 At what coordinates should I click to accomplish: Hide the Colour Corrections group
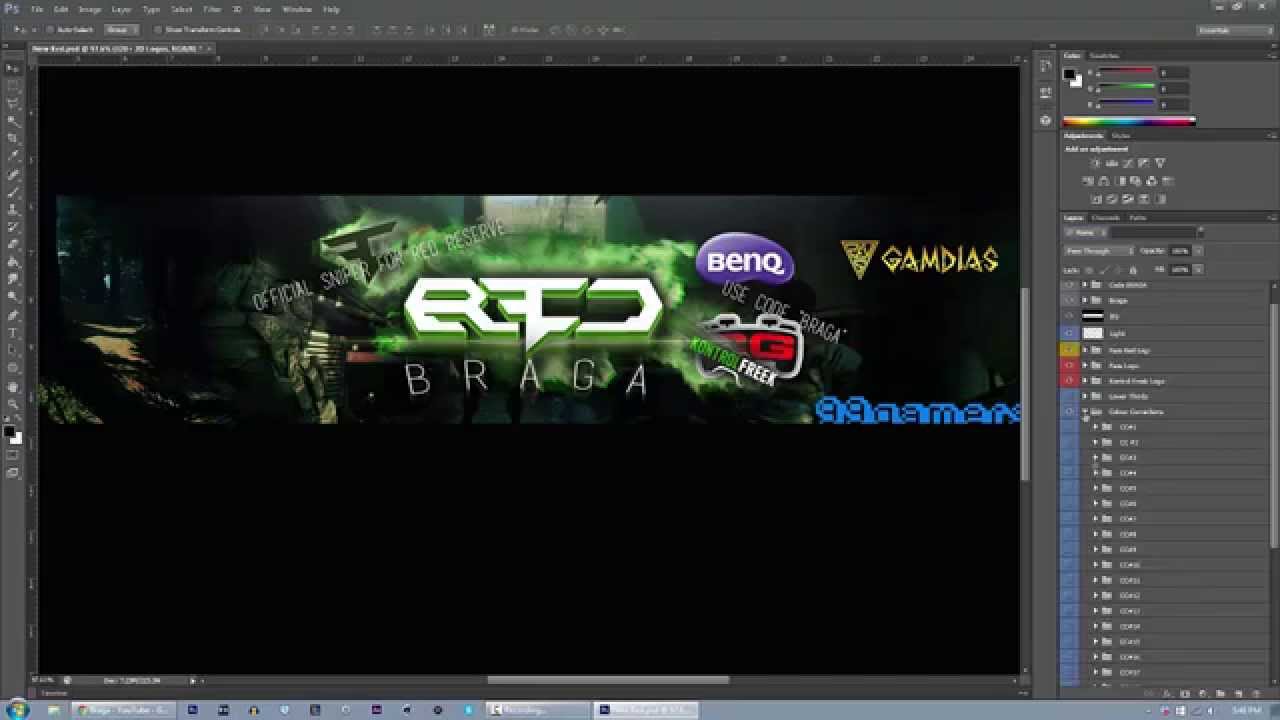pos(1070,411)
